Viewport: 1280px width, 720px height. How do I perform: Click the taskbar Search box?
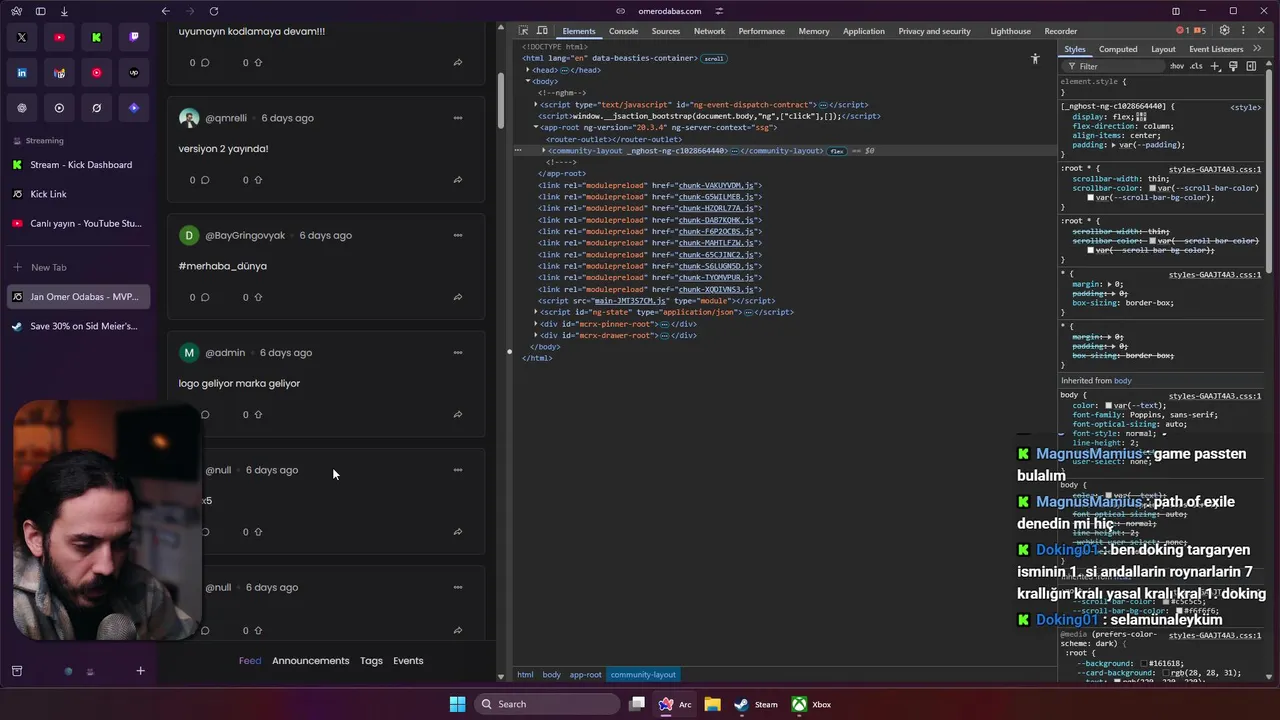[546, 704]
